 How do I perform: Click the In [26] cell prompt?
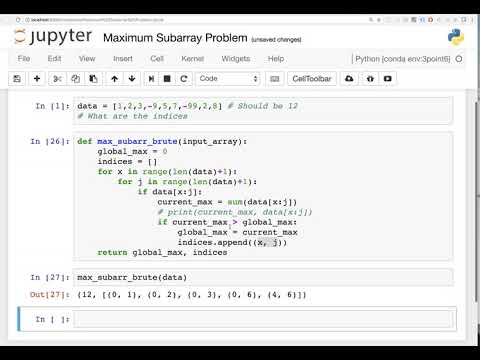coord(50,141)
